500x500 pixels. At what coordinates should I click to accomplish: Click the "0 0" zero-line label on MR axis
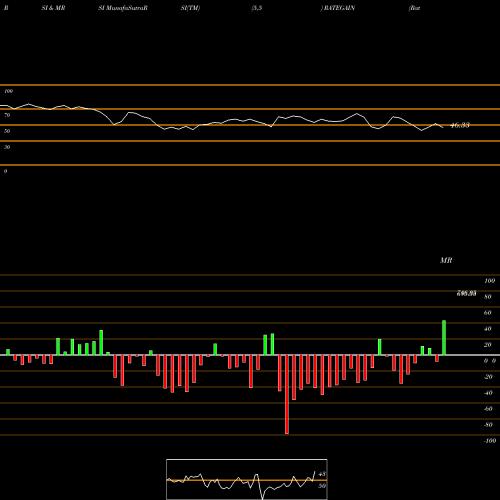point(490,361)
